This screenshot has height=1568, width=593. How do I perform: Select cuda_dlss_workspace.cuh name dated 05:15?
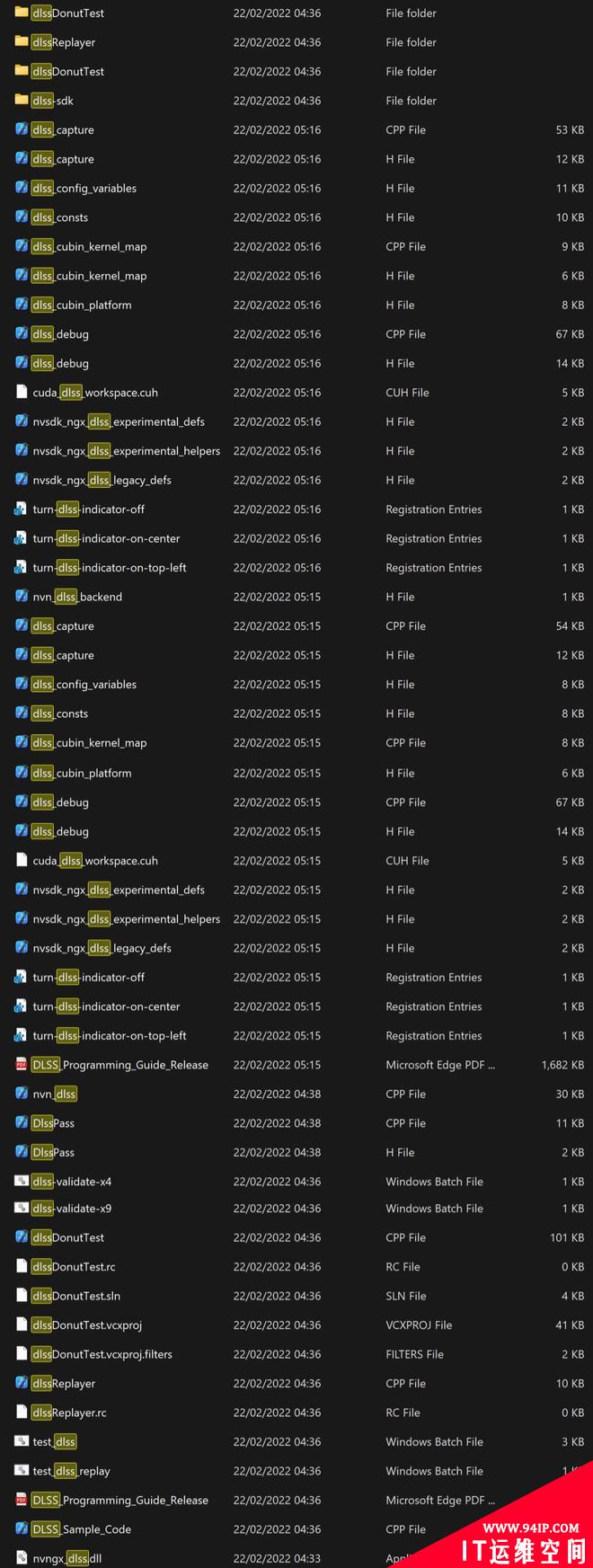(95, 861)
